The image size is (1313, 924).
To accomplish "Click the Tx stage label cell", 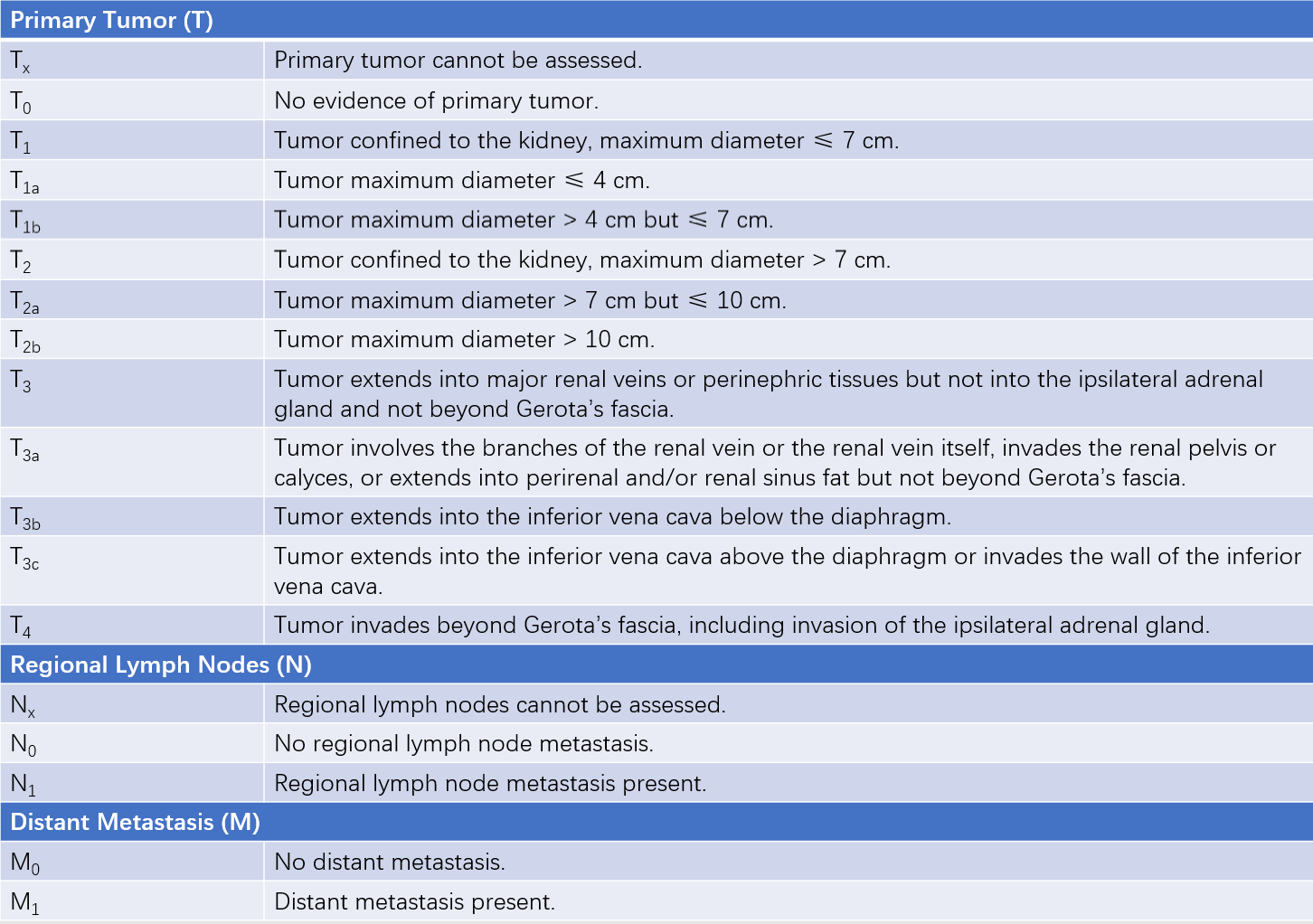I will (132, 61).
